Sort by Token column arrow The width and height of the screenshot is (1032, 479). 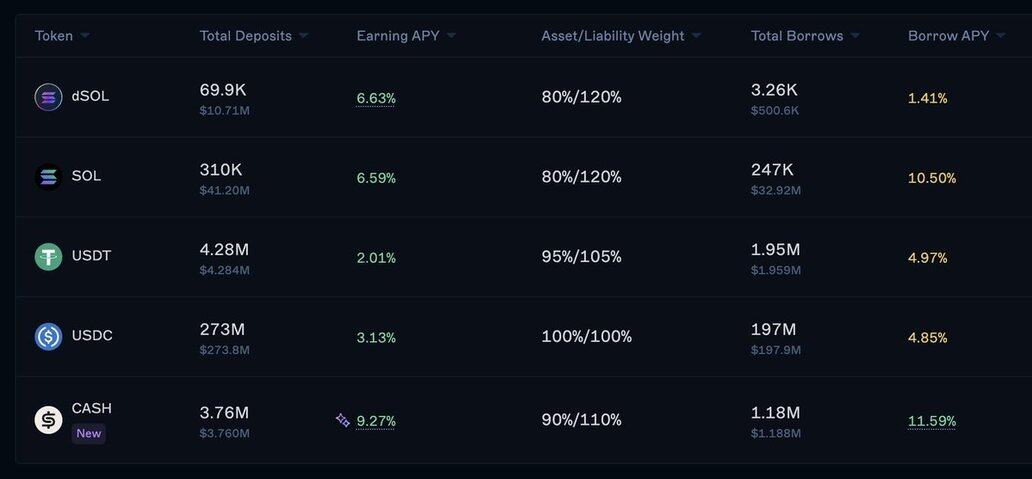(x=85, y=36)
